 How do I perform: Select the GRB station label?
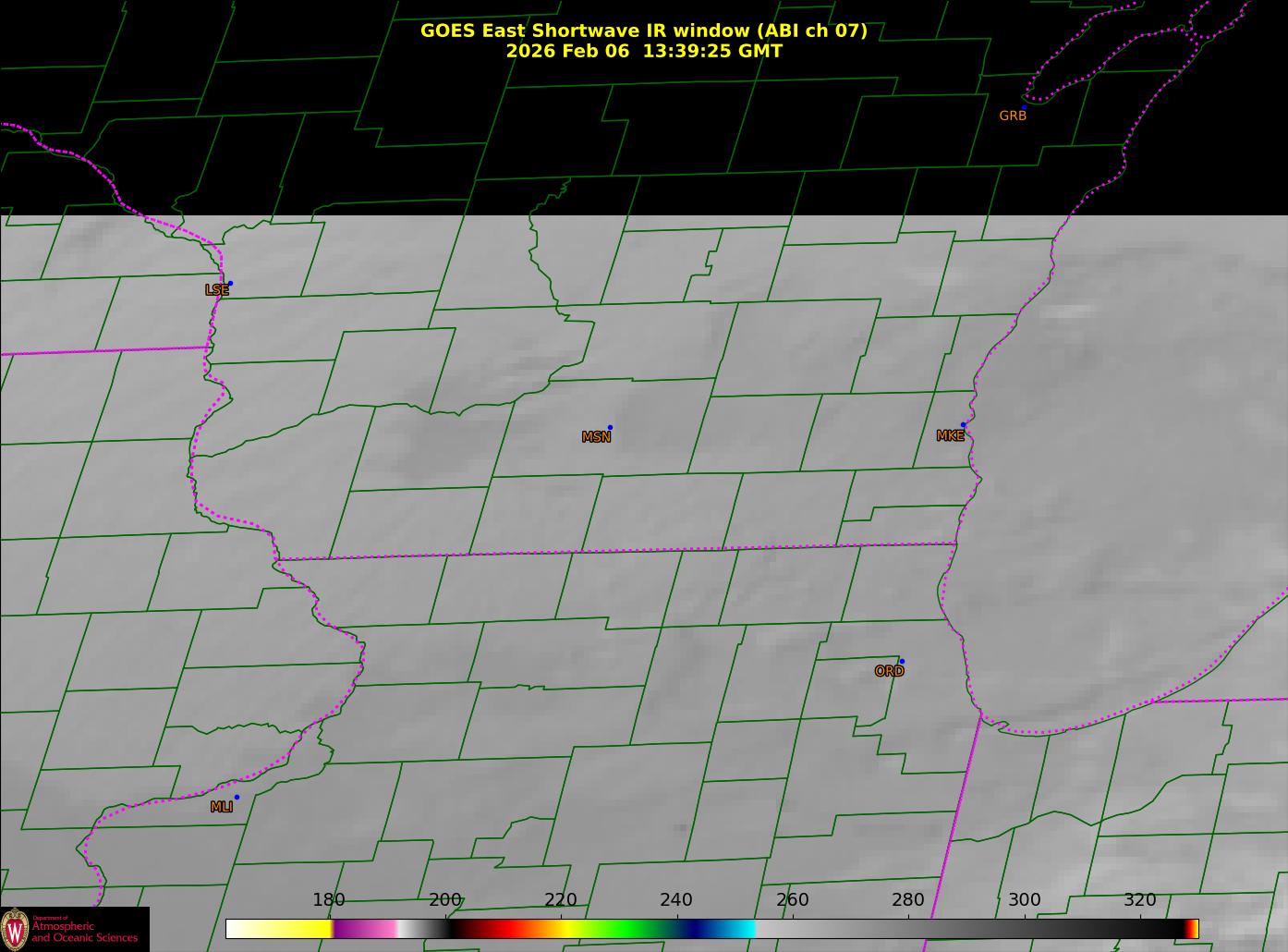point(1013,116)
